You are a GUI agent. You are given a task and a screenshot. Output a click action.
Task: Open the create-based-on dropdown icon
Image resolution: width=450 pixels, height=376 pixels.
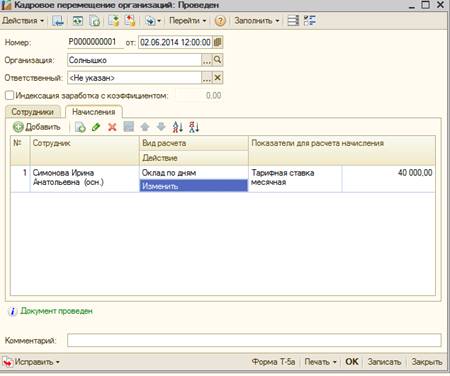click(153, 21)
